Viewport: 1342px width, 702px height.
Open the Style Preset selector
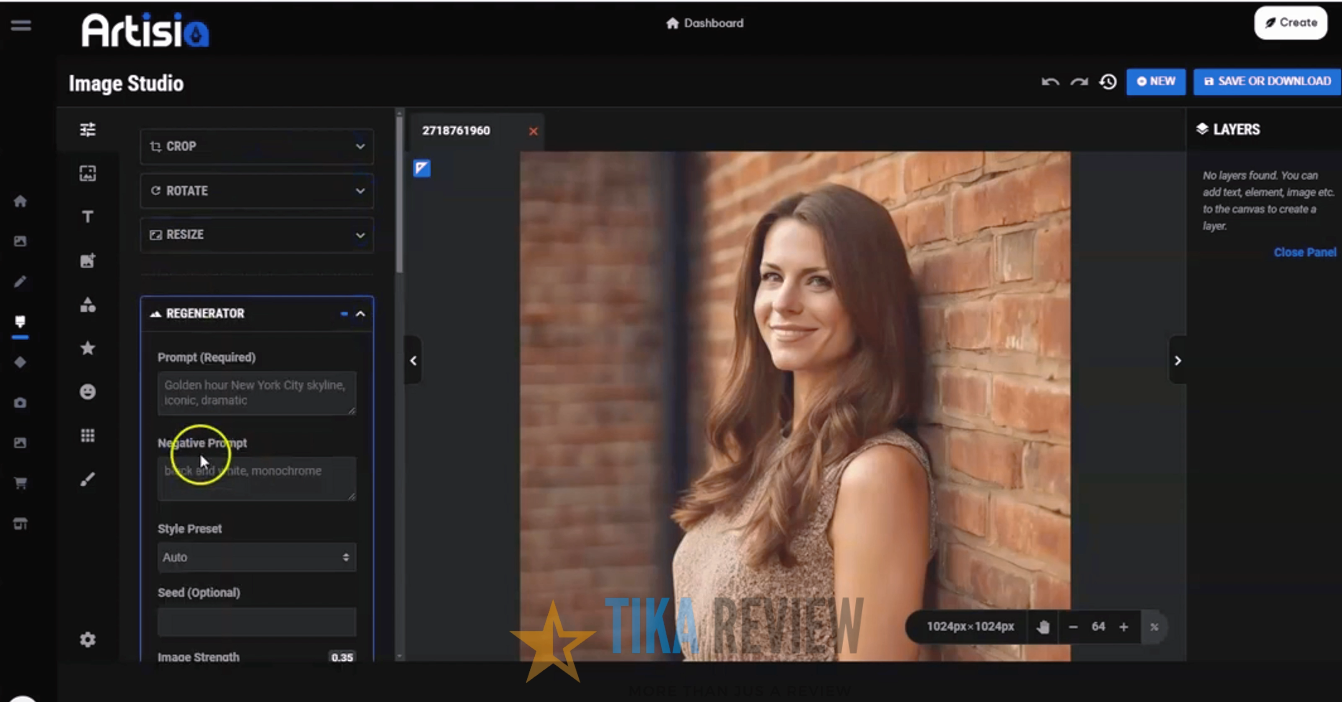point(256,557)
